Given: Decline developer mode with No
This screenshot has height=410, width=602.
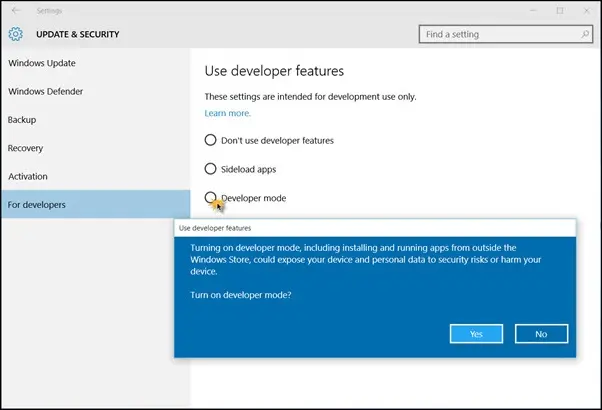Looking at the screenshot, I should 541,334.
